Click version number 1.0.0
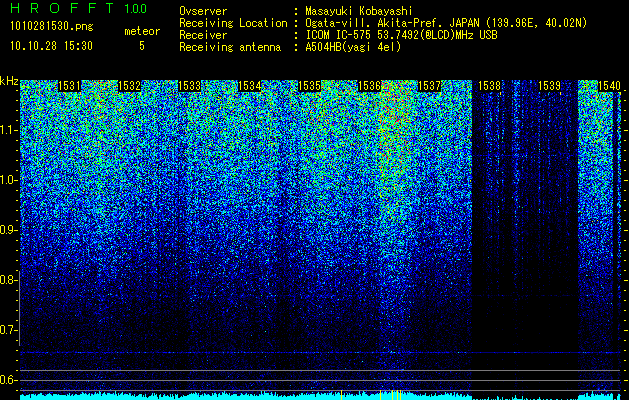Screen dimensions: 629x400 tap(135, 9)
